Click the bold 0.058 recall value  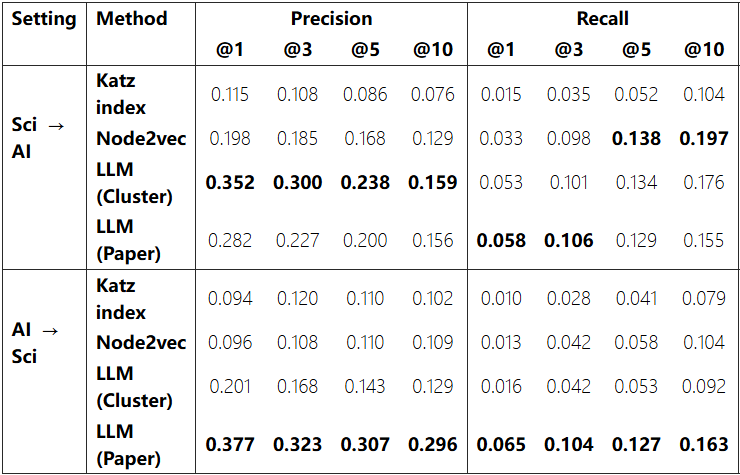click(501, 240)
